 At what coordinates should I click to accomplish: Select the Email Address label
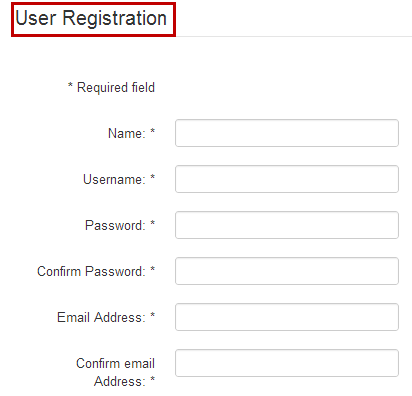[101, 317]
